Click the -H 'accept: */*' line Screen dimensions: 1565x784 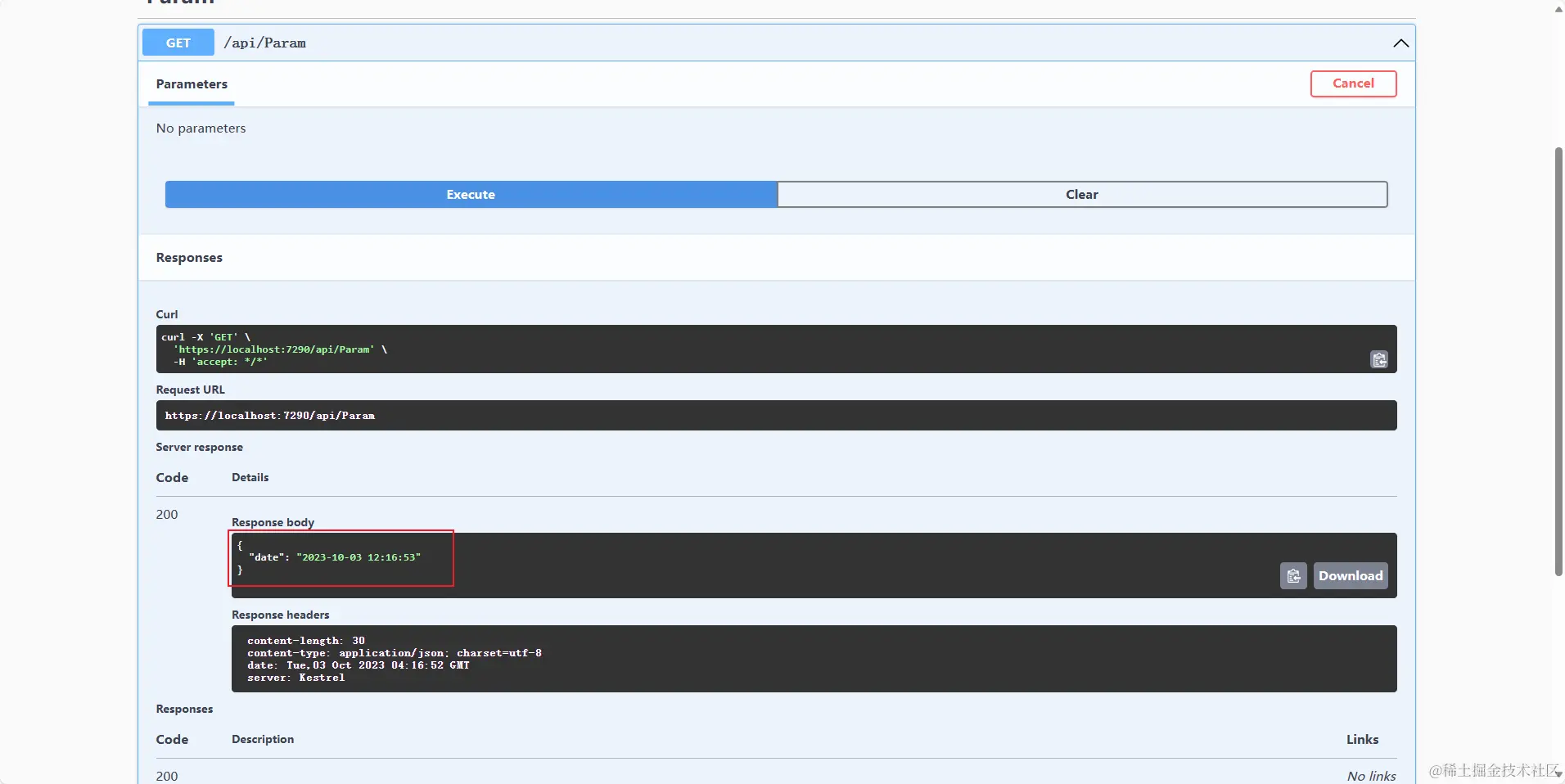click(220, 362)
